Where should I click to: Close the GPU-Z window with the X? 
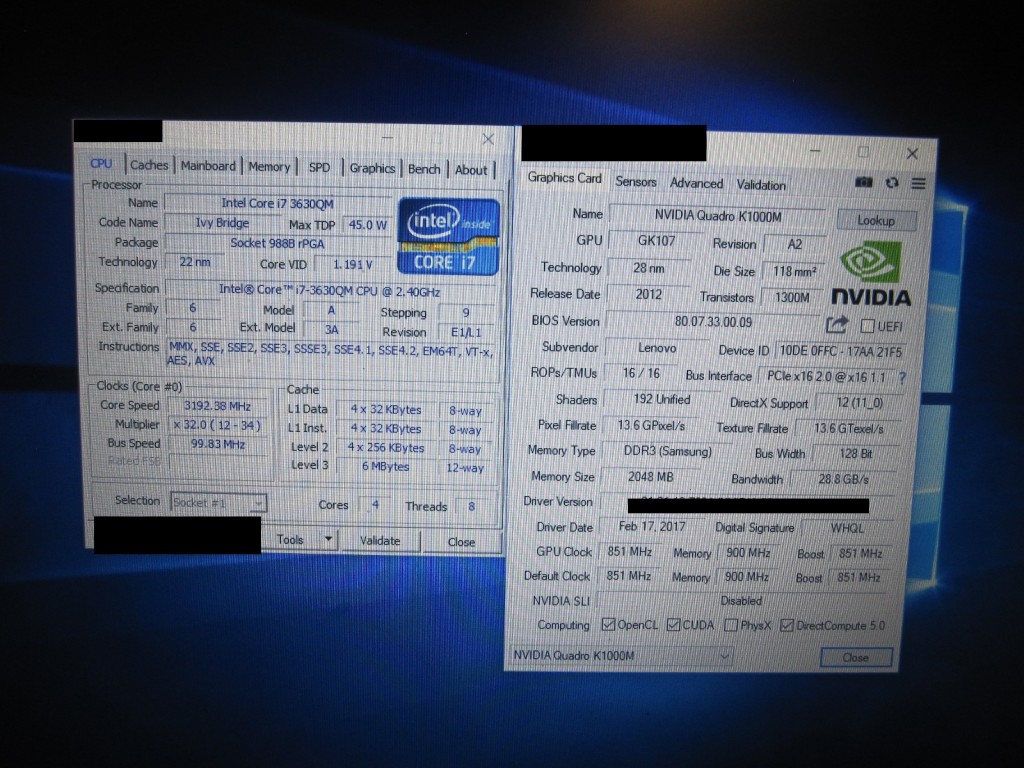click(912, 153)
